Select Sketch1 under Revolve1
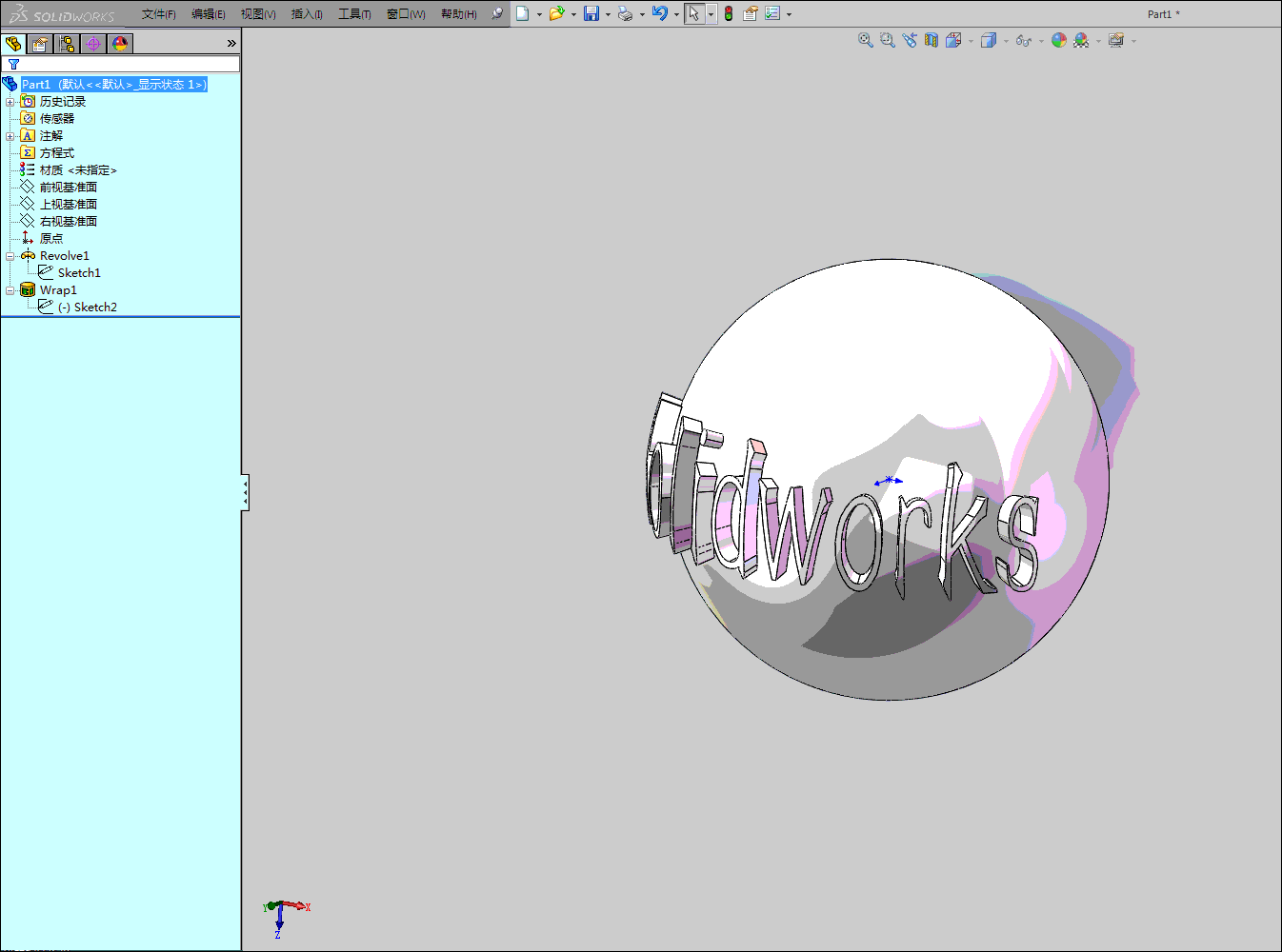1282x952 pixels. pyautogui.click(x=79, y=273)
